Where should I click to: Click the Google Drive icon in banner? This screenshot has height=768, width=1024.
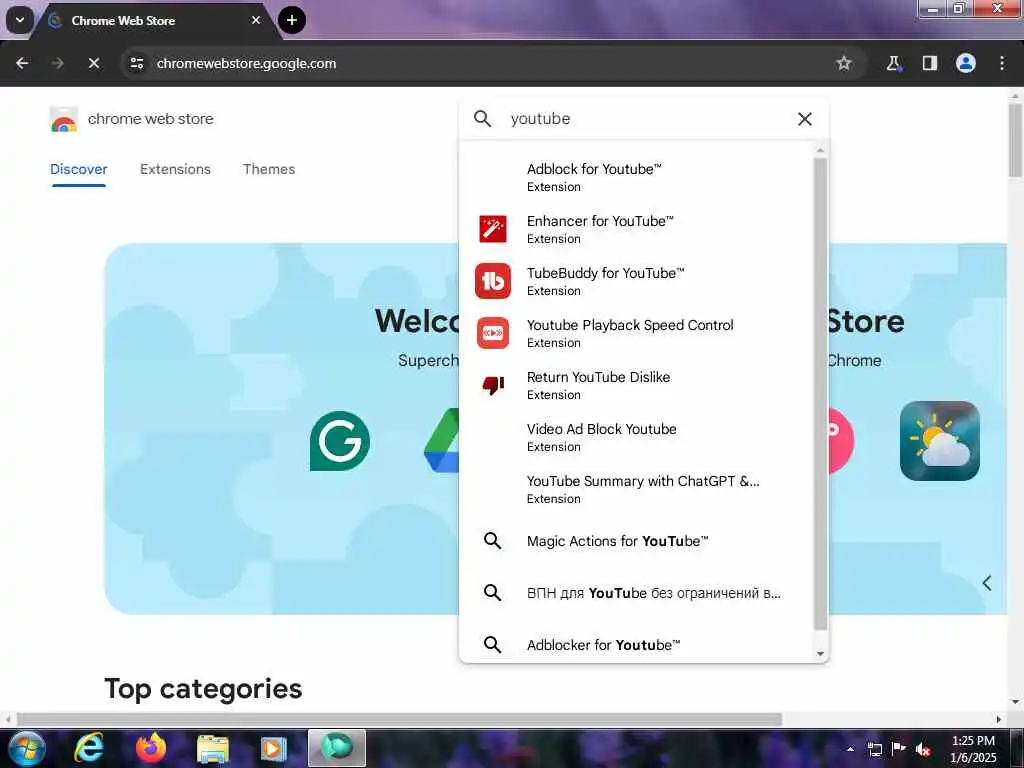coord(441,441)
